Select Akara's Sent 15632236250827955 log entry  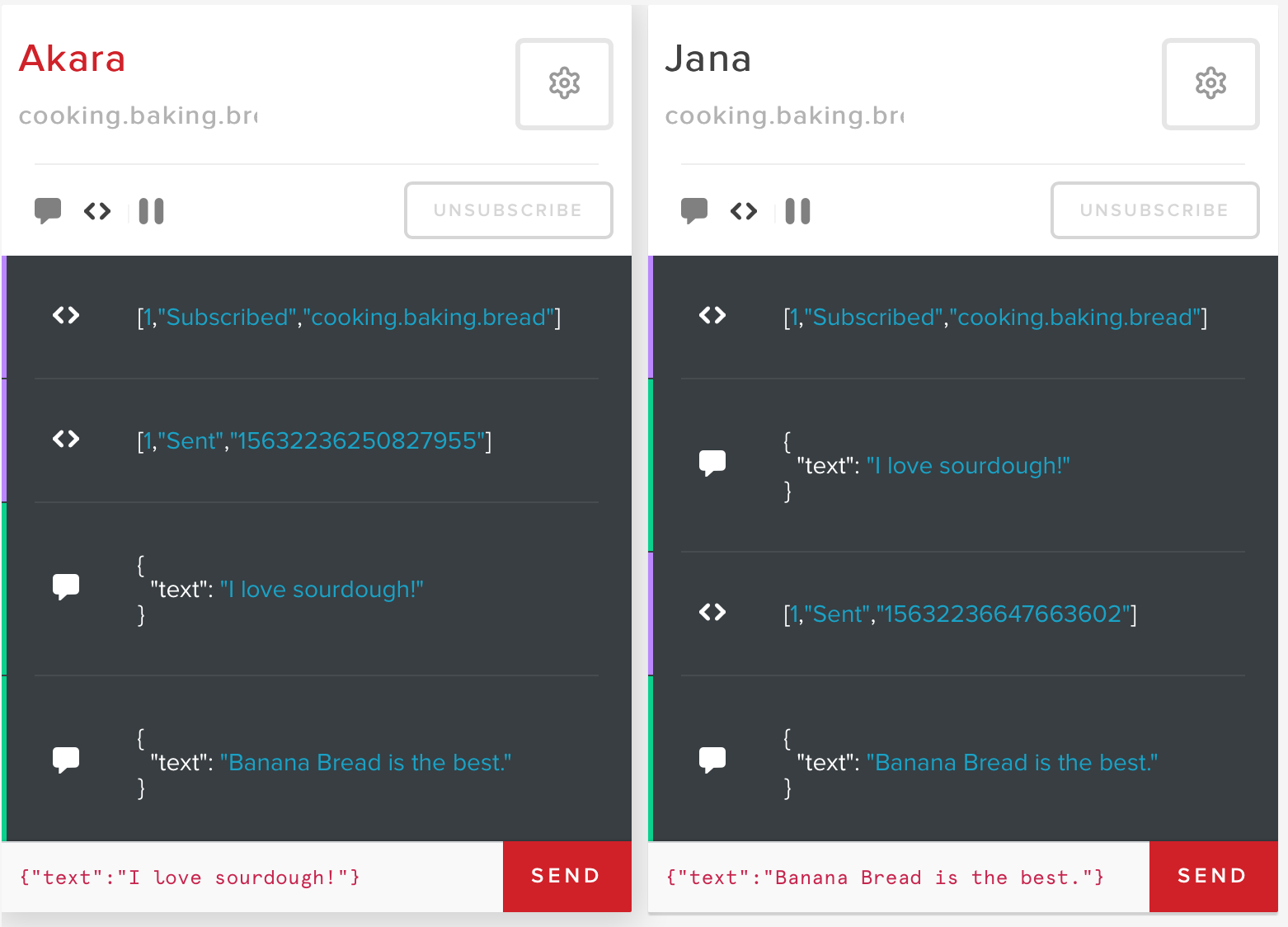(314, 441)
